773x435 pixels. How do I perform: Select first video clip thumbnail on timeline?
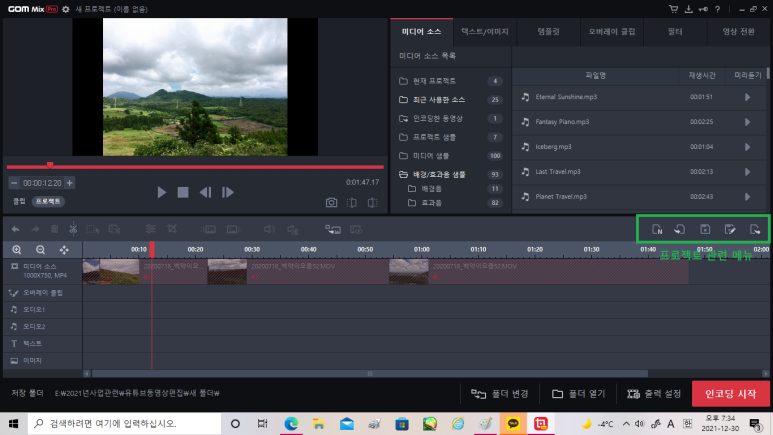pos(91,272)
